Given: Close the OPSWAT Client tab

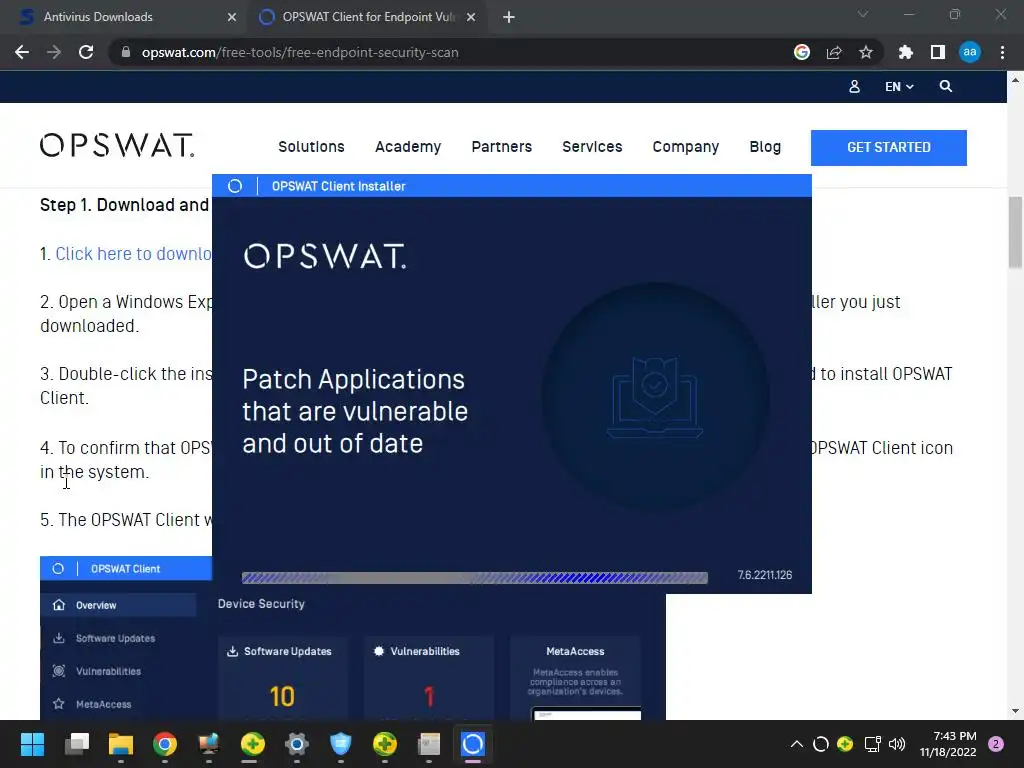Looking at the screenshot, I should [471, 17].
